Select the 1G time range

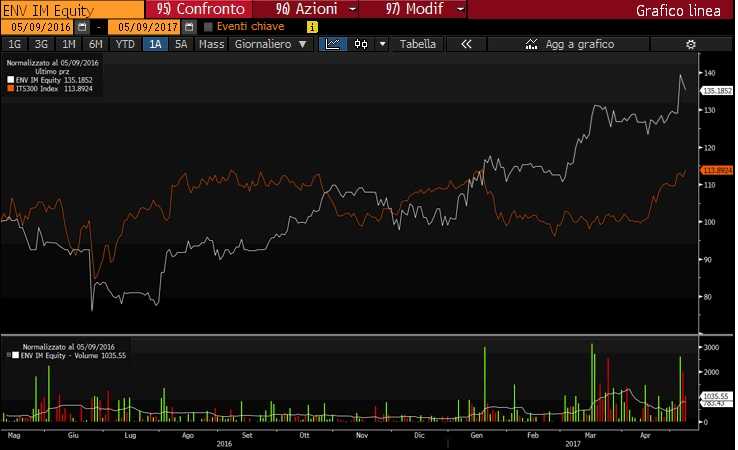(x=15, y=44)
